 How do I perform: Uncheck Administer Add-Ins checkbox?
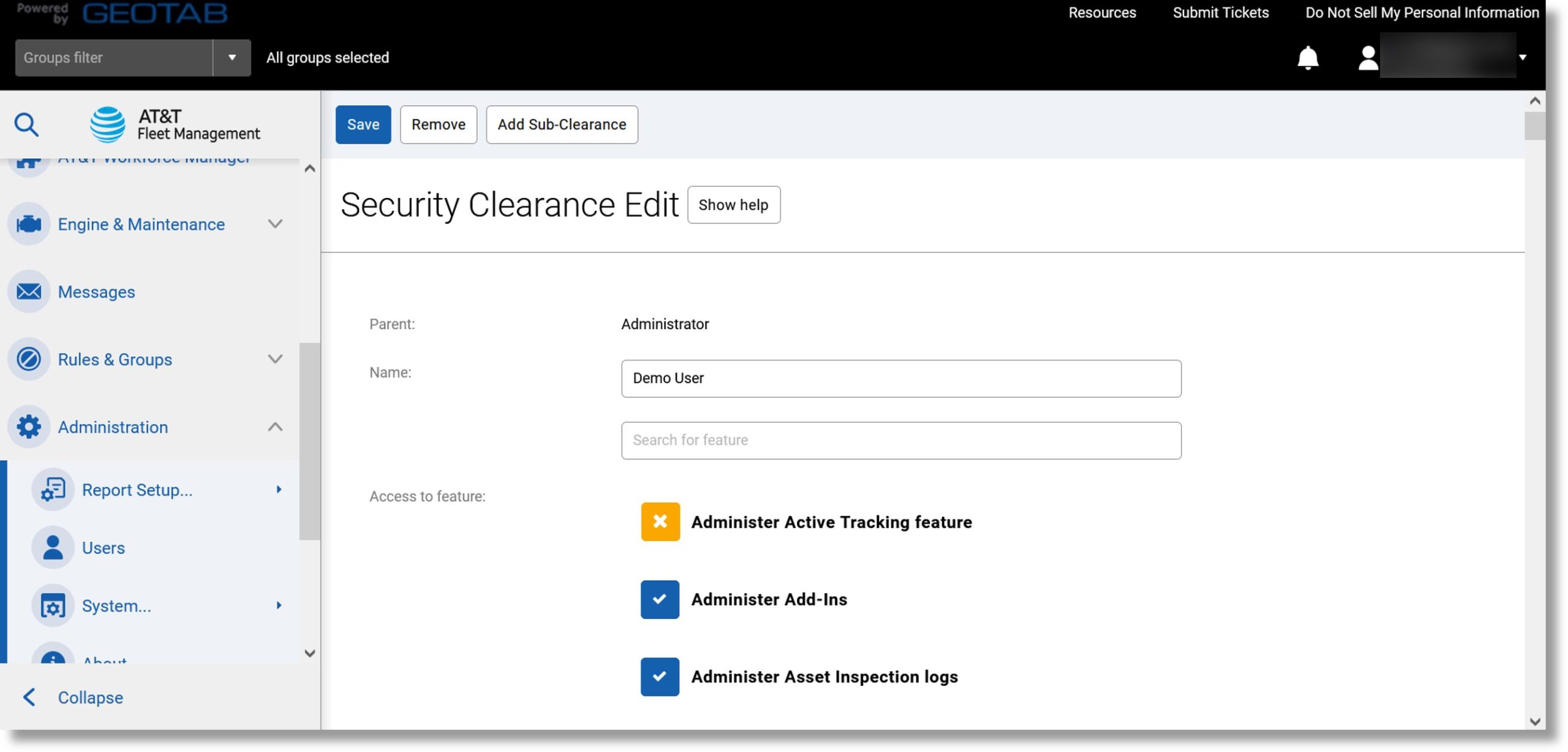660,599
